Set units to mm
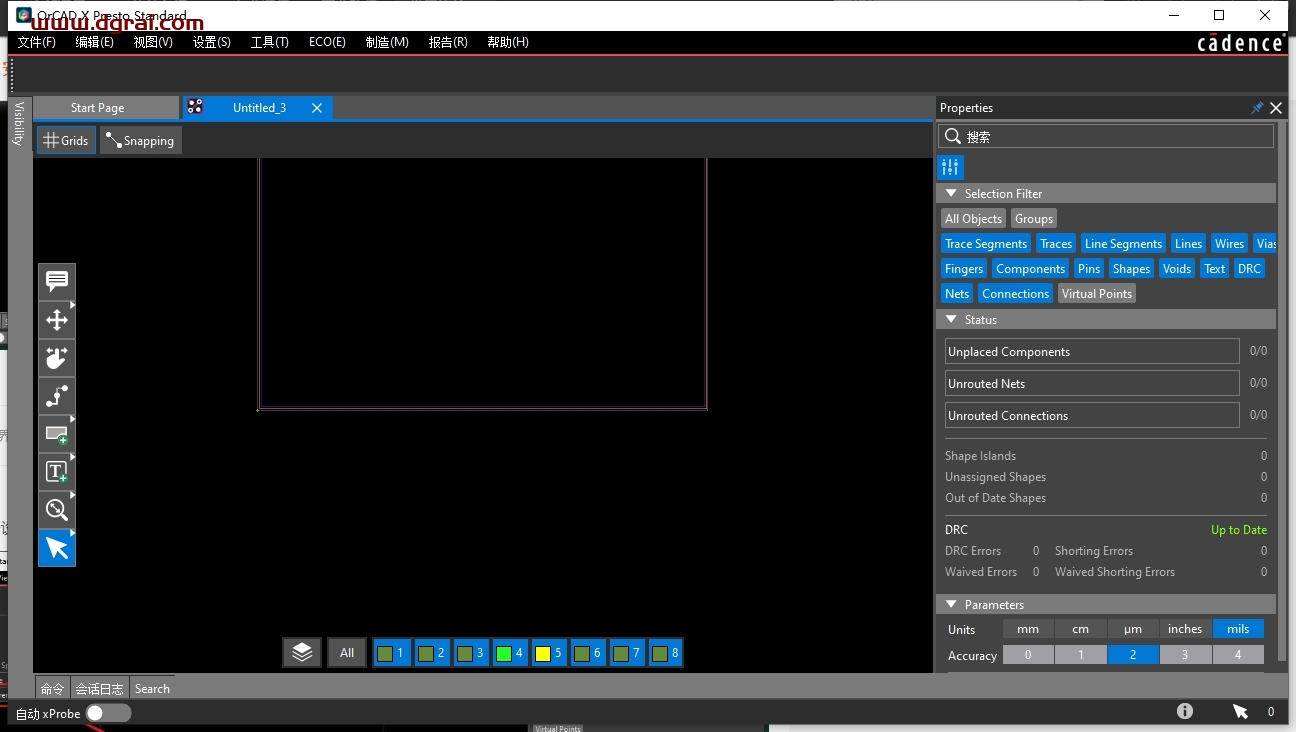 1028,629
